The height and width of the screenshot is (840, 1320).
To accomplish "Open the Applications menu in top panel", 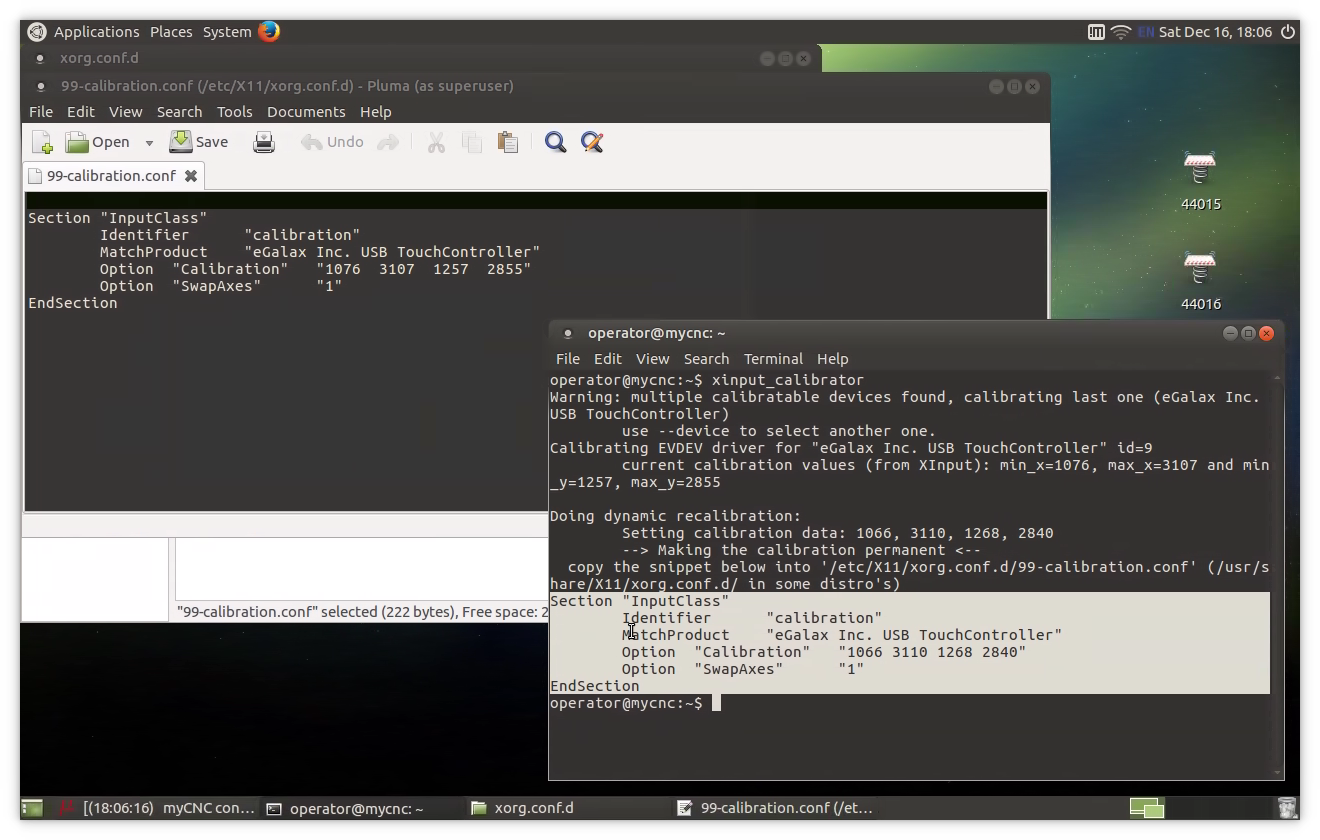I will 96,32.
